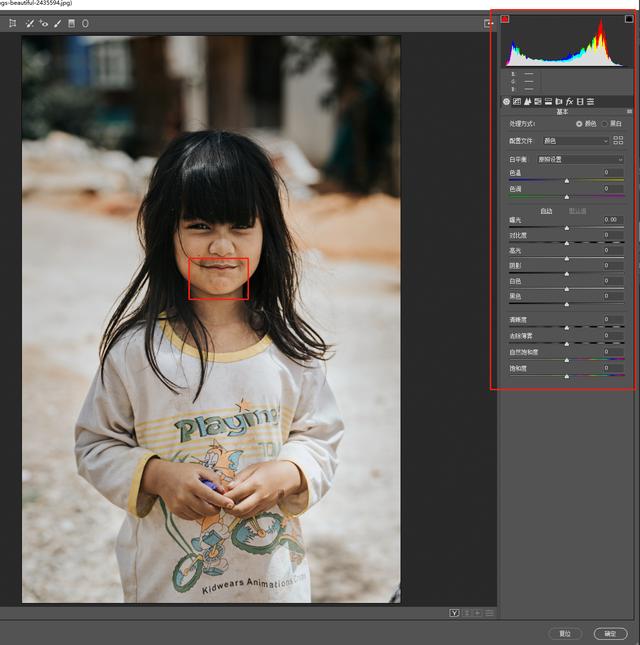Click the 默认值 (Default) link
This screenshot has height=645, width=640.
click(x=577, y=211)
